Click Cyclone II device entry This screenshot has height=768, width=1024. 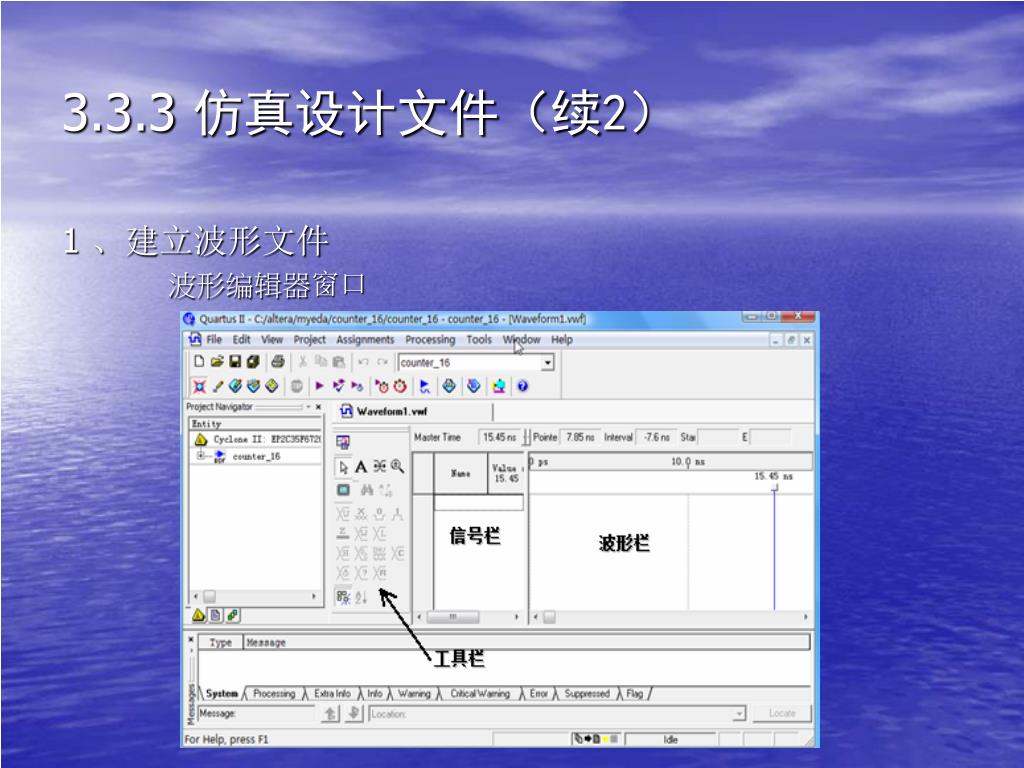[x=266, y=440]
